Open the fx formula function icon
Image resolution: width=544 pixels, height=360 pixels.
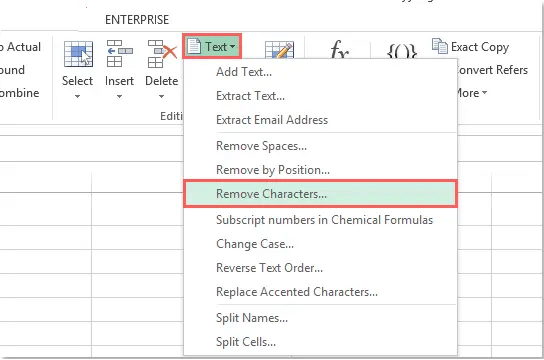pos(339,49)
